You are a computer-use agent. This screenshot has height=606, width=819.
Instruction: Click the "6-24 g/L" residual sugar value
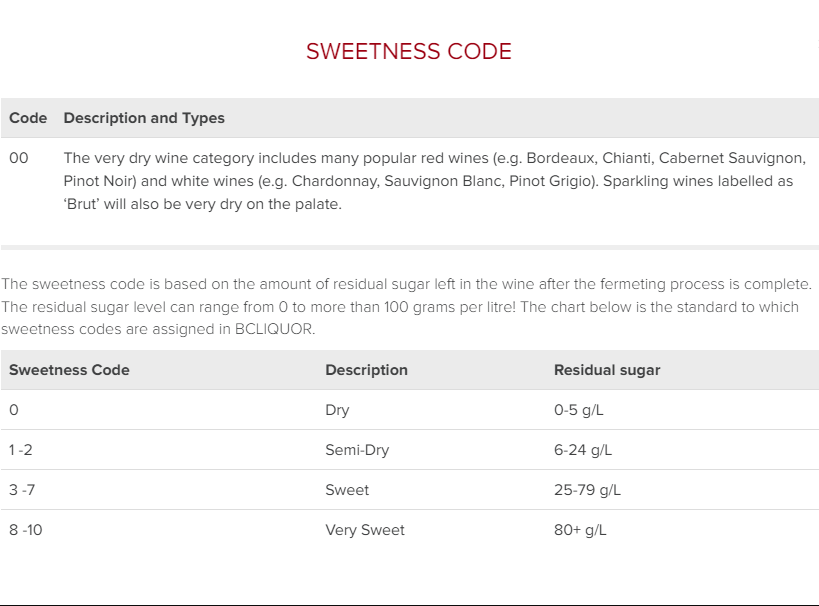pos(583,450)
